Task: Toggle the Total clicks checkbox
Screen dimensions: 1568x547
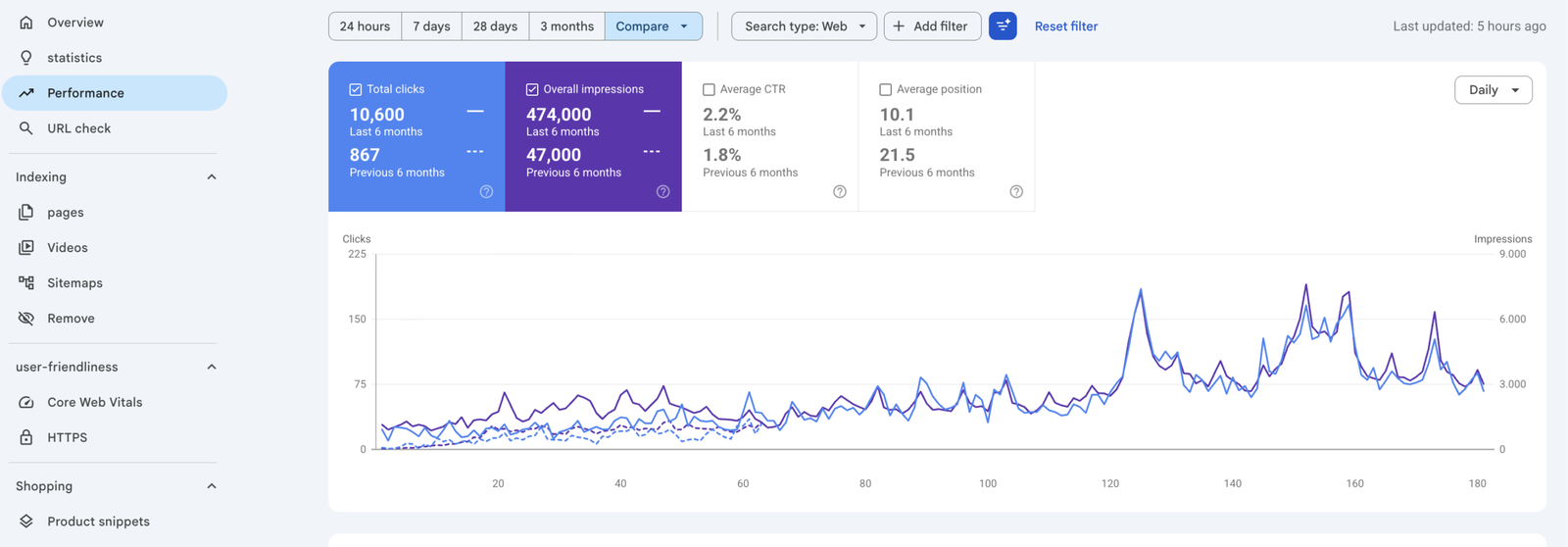Action: (x=356, y=89)
